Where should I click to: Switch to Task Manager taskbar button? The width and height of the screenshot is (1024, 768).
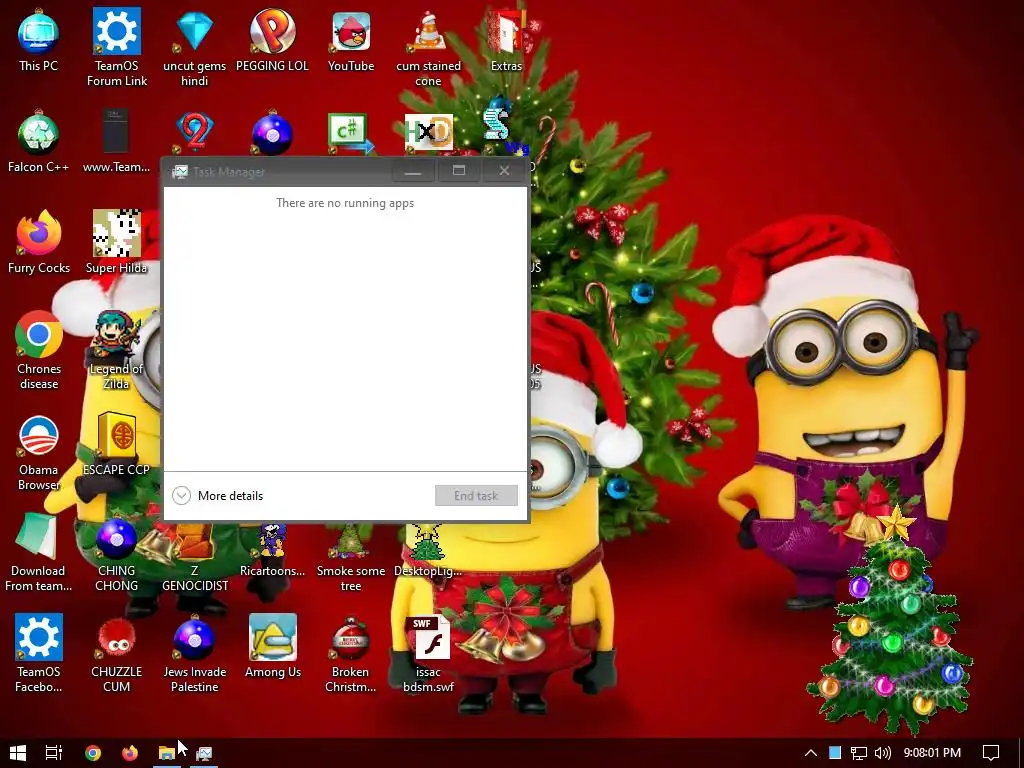[x=204, y=753]
